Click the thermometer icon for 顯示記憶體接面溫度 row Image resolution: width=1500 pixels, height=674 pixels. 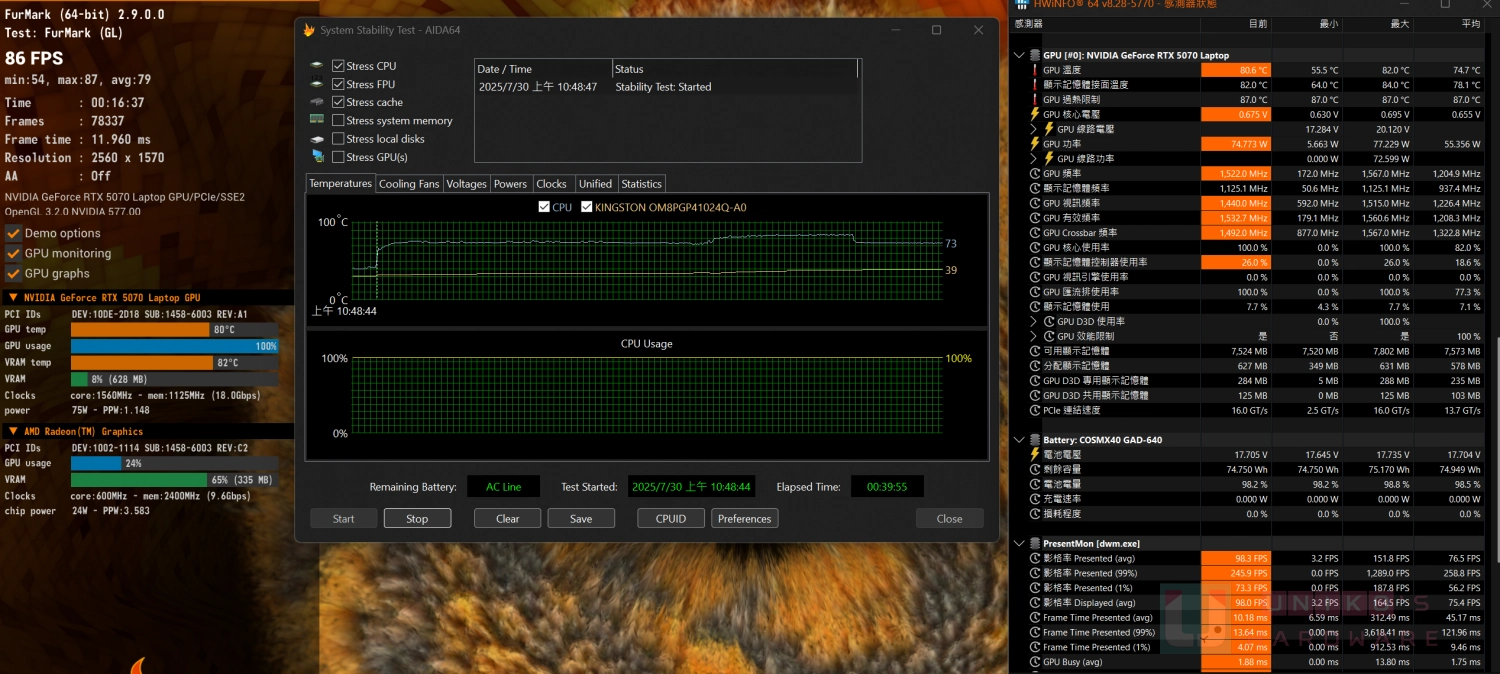pyautogui.click(x=1035, y=85)
